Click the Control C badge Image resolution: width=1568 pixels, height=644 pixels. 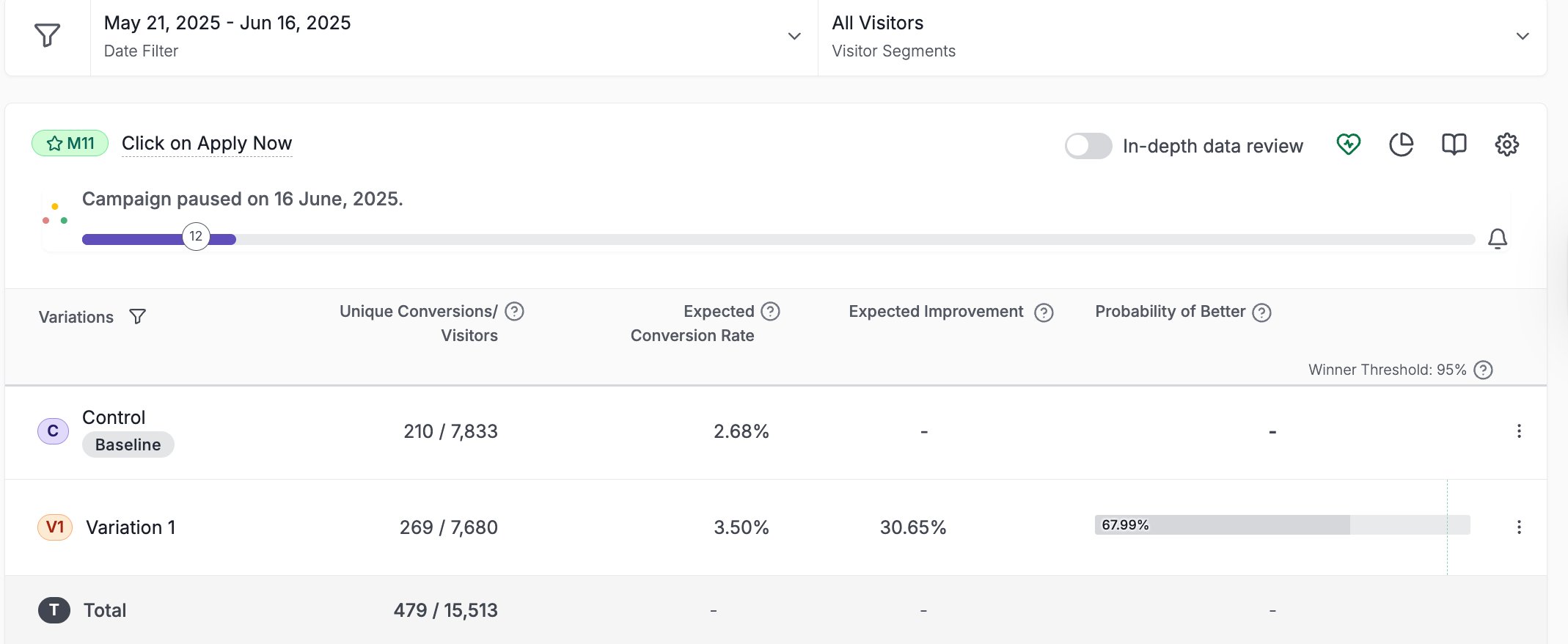53,431
